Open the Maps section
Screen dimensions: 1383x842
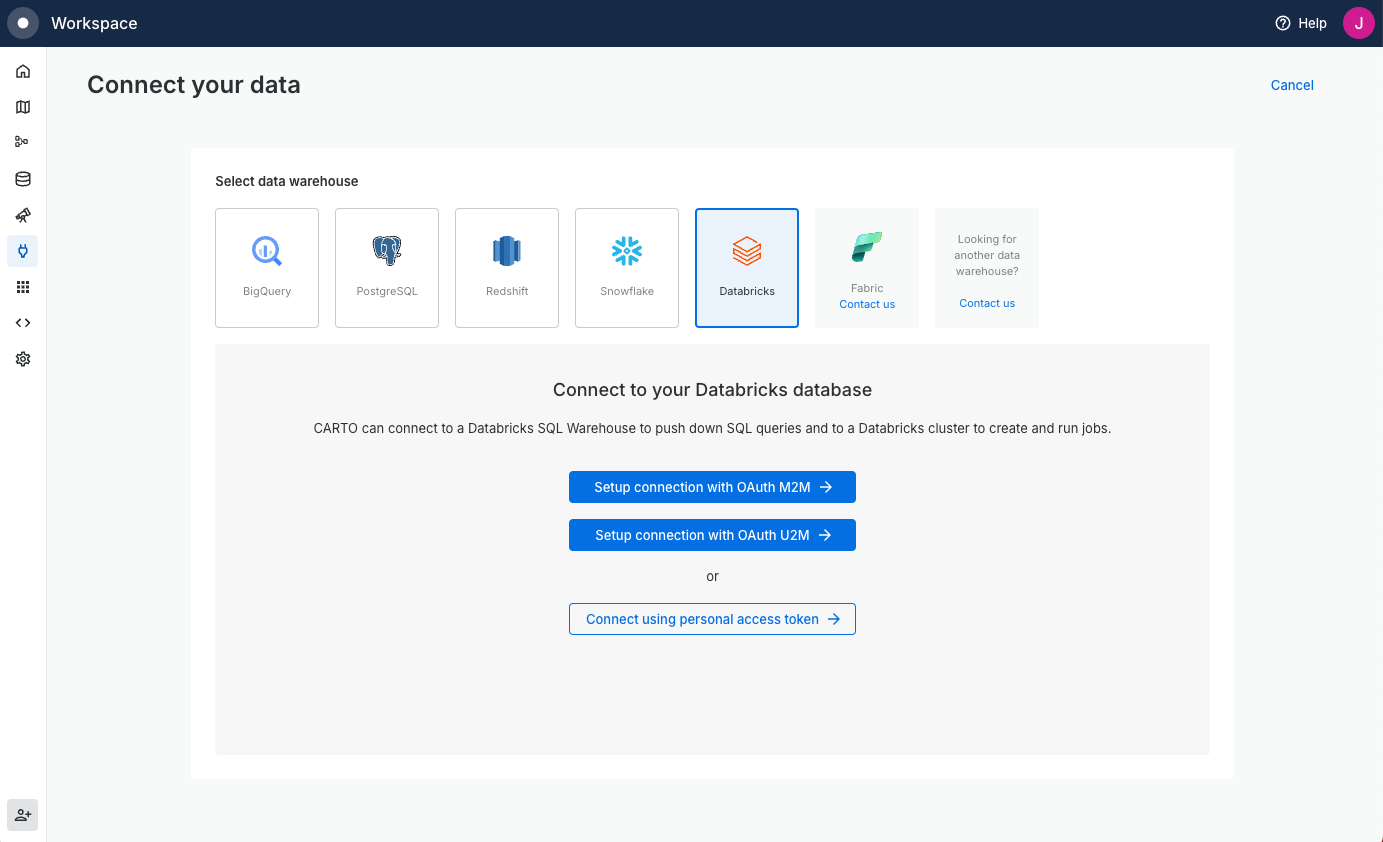pos(22,107)
